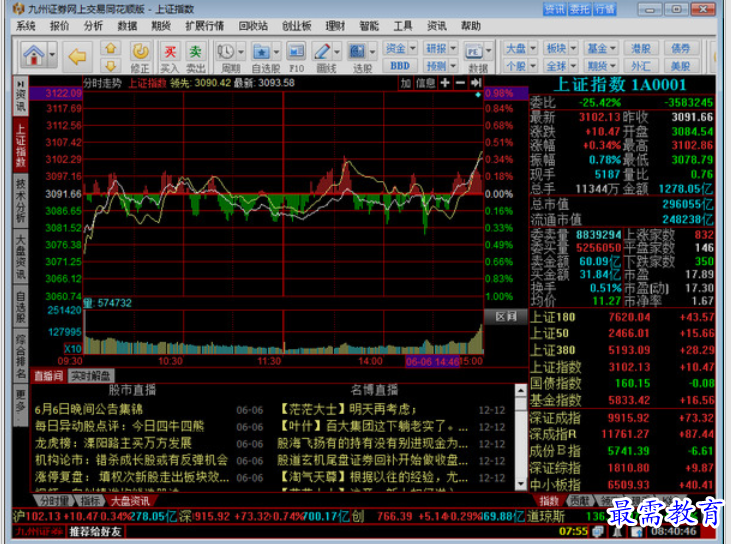The image size is (731, 544).
Task: Open the 选股 stock picker icon
Action: click(358, 51)
